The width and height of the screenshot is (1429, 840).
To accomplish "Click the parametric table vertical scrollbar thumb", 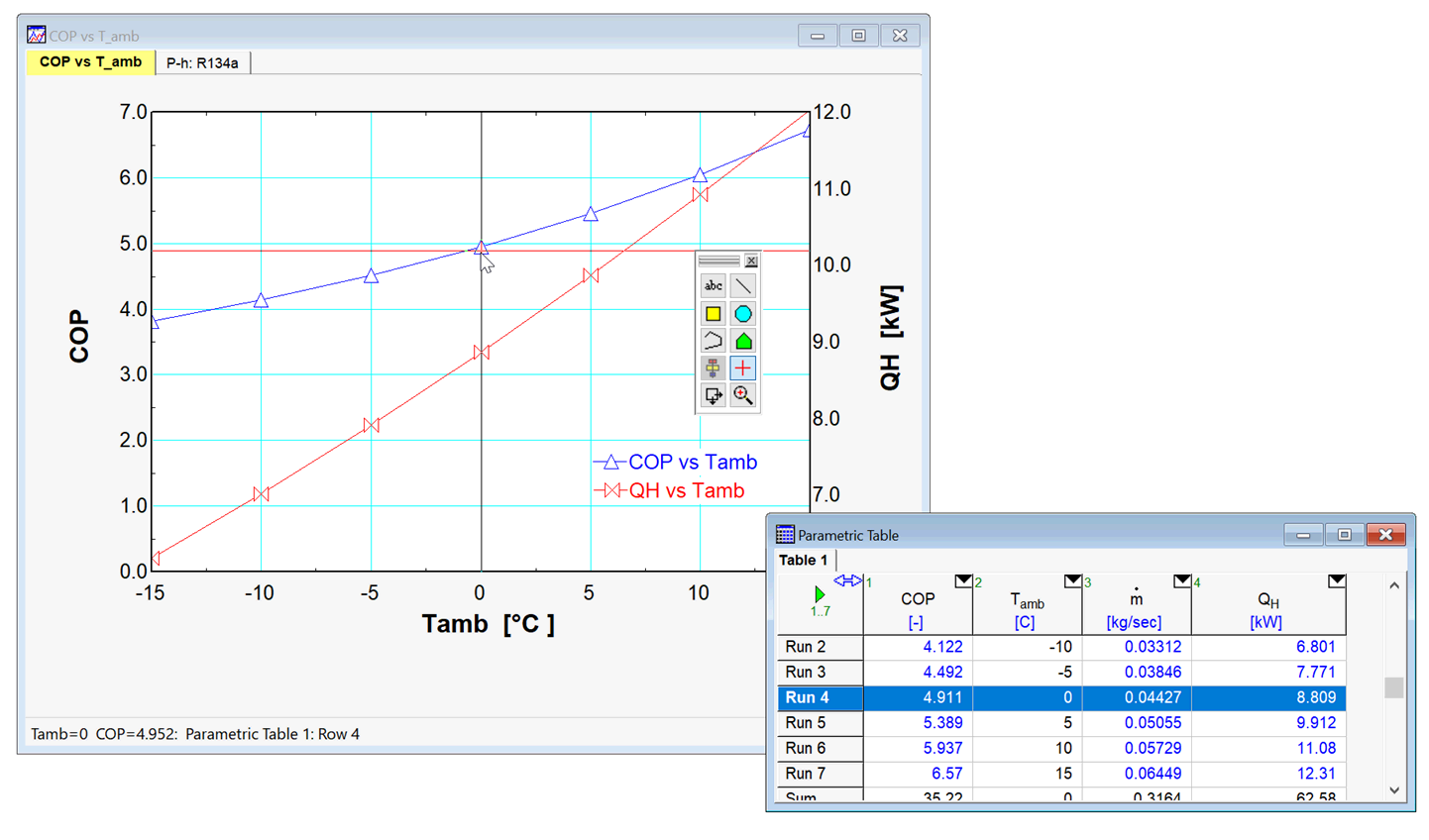I will (x=1393, y=687).
